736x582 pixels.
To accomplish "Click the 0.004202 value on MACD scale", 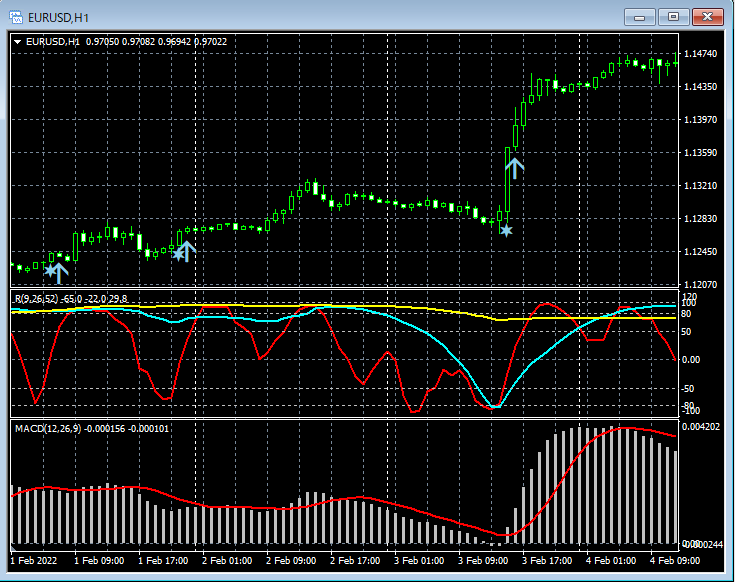I will [702, 427].
